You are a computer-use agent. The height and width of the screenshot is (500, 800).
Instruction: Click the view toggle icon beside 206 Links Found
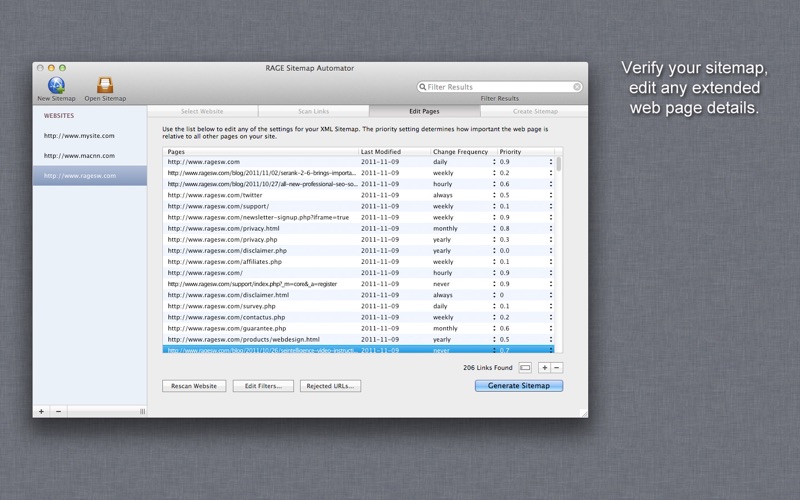click(x=525, y=367)
